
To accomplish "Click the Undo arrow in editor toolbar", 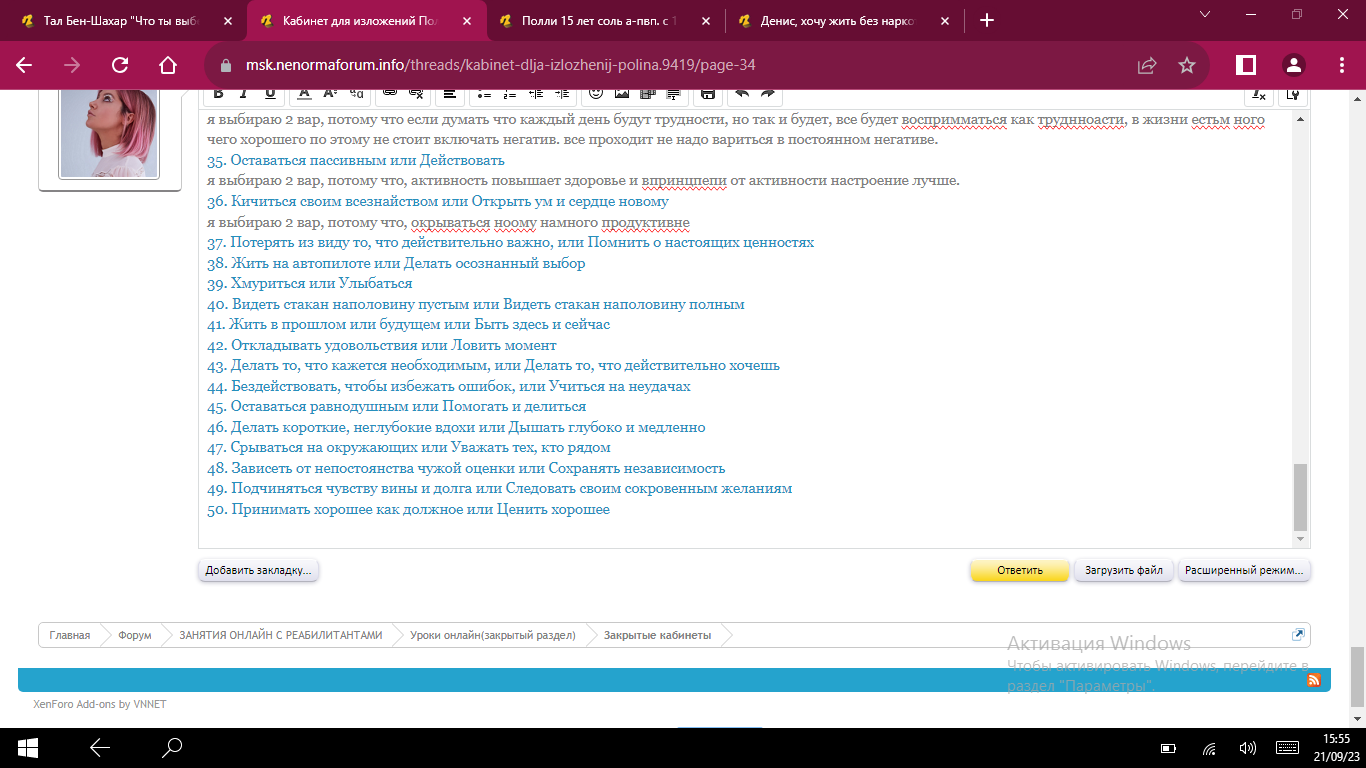I will [x=741, y=93].
